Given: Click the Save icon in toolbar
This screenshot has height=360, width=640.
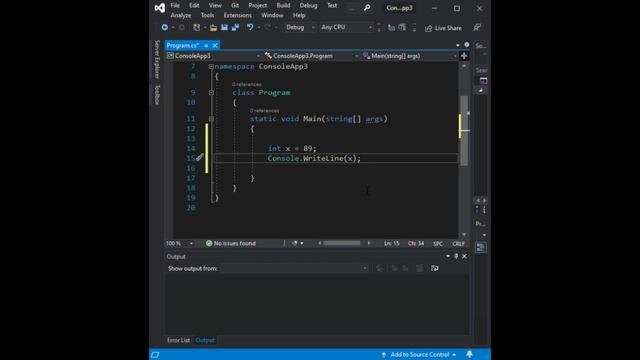Looking at the screenshot, I should tap(224, 27).
